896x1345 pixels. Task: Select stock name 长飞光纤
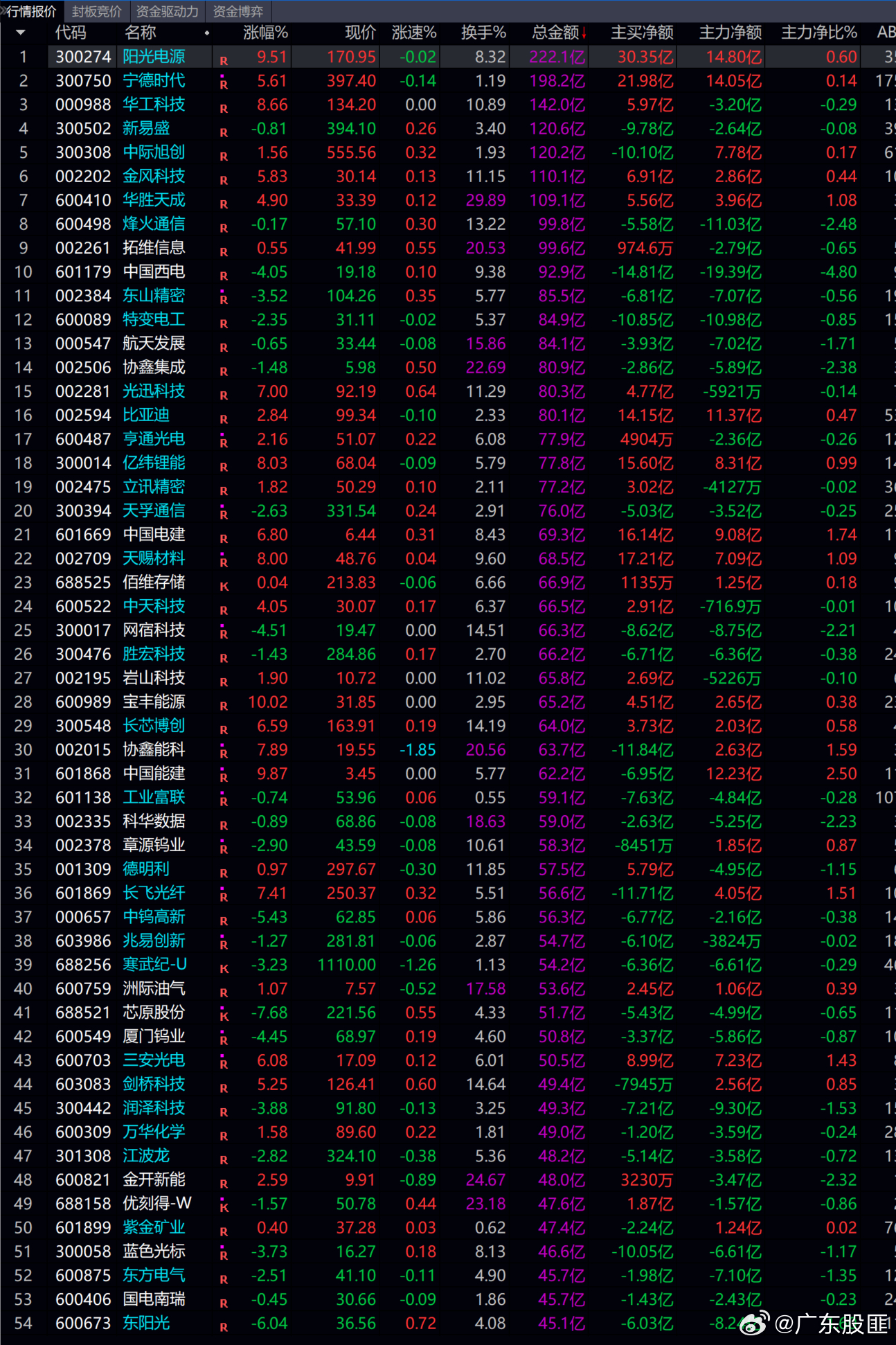[x=154, y=893]
